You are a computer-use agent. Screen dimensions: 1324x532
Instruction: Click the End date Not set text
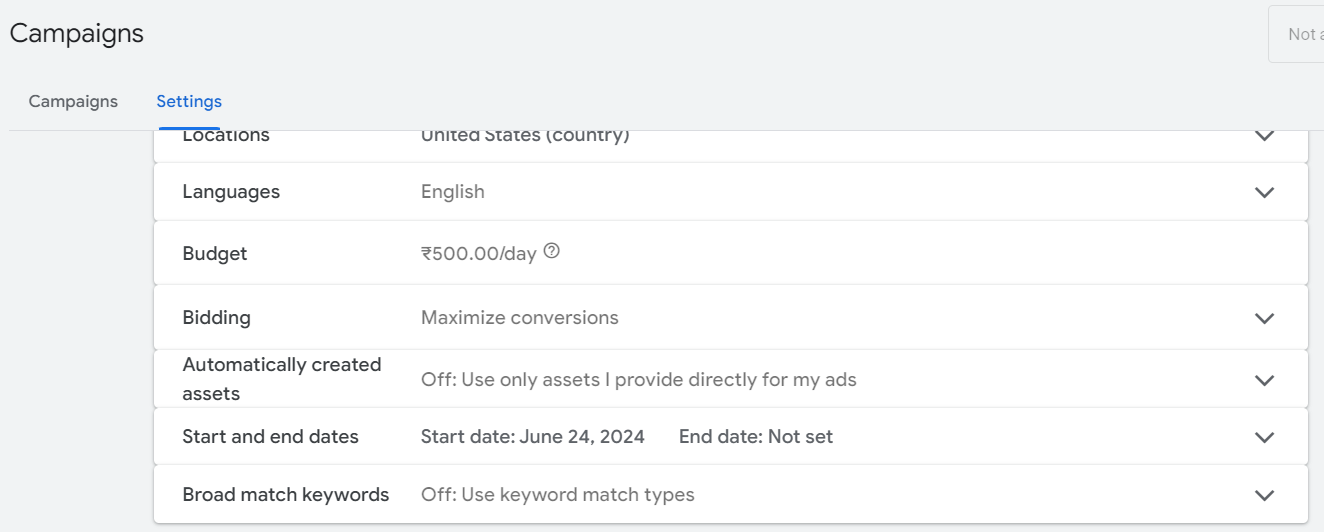[755, 437]
